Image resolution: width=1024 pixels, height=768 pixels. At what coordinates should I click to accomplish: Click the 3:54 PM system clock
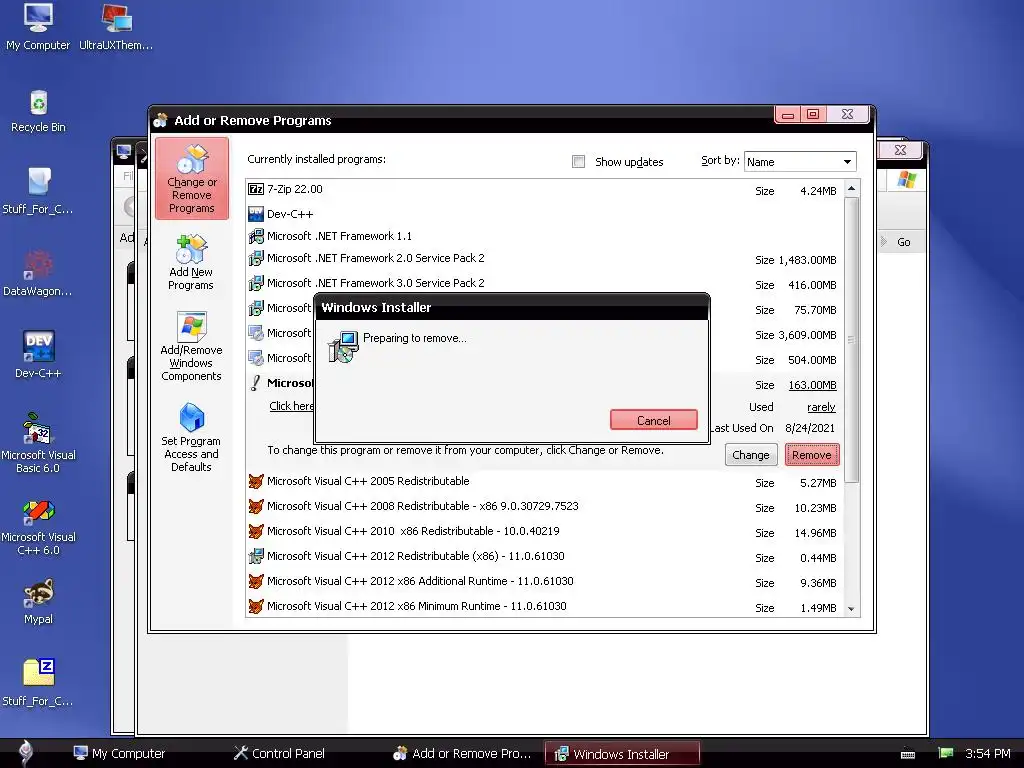click(987, 753)
